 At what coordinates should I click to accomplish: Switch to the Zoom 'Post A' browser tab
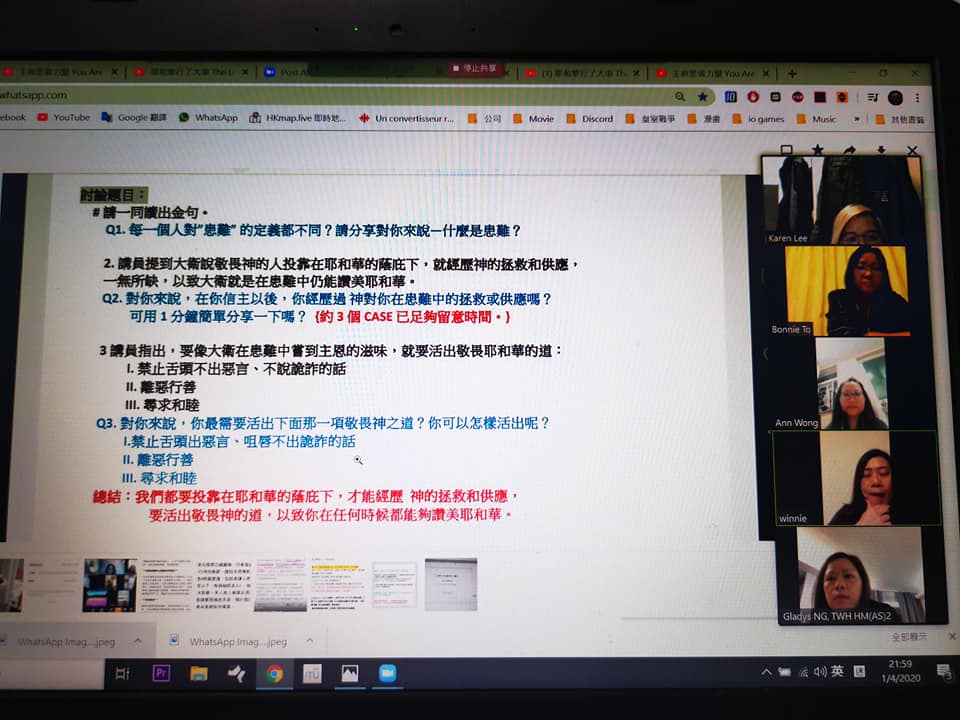pyautogui.click(x=288, y=72)
